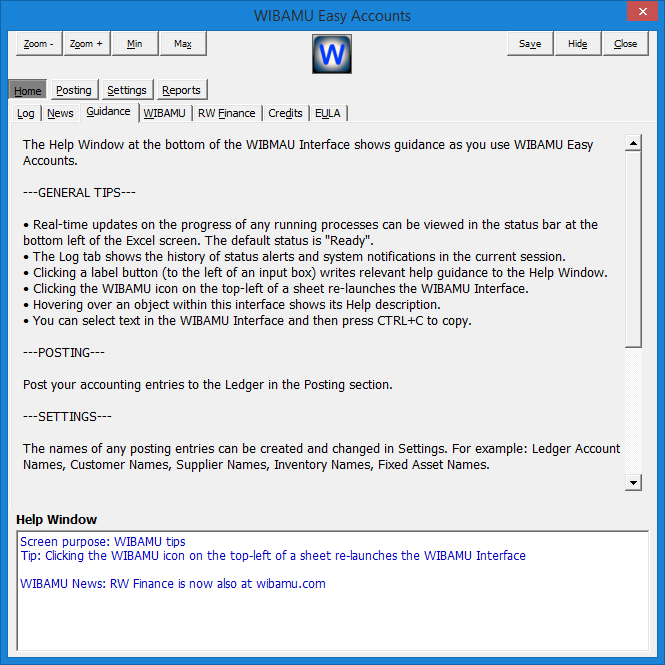Screen dimensions: 665x665
Task: Save using the Save button
Action: [x=530, y=44]
